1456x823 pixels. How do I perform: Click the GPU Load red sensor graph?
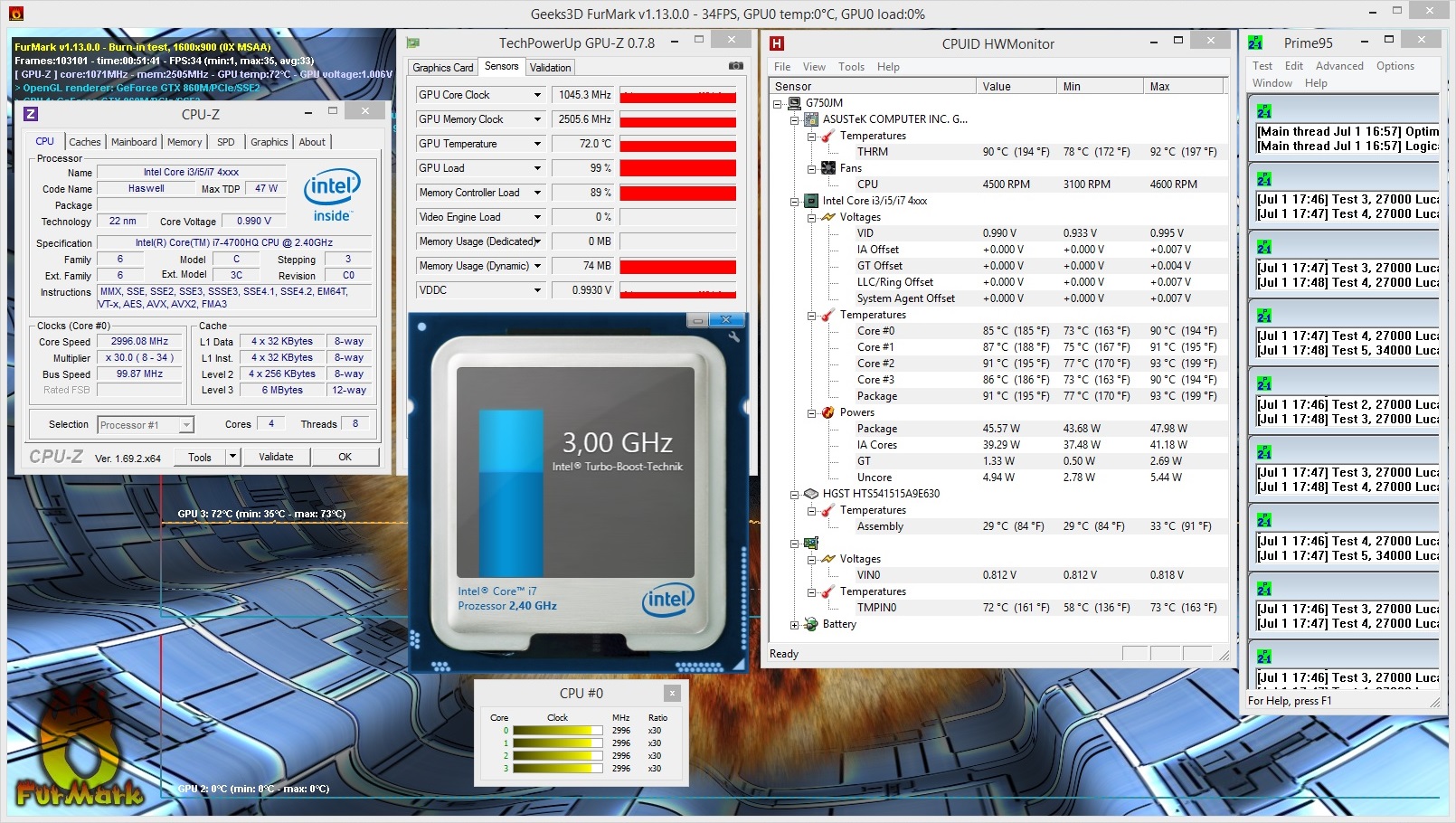(677, 168)
